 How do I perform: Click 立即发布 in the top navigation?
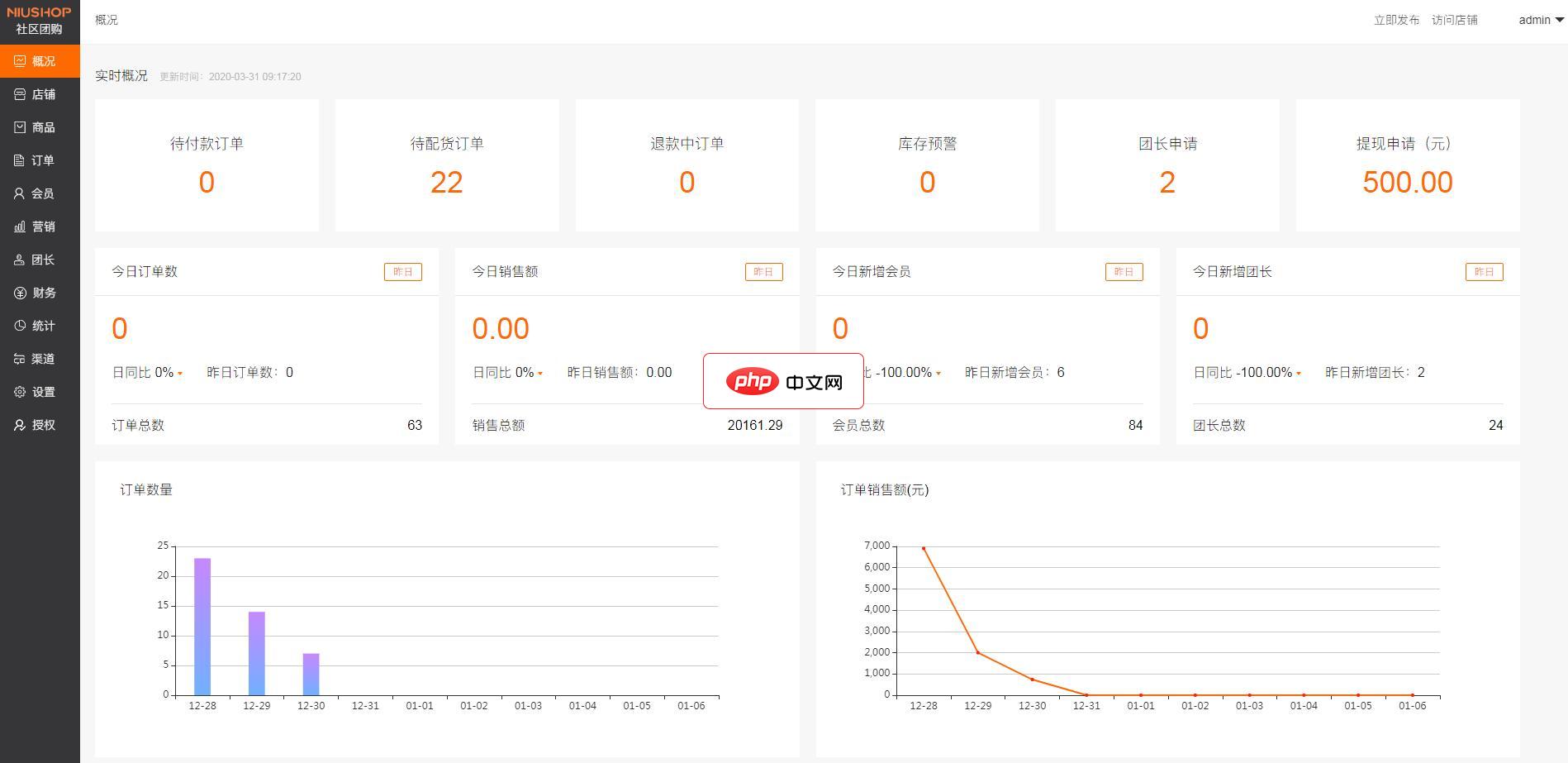pyautogui.click(x=1395, y=20)
